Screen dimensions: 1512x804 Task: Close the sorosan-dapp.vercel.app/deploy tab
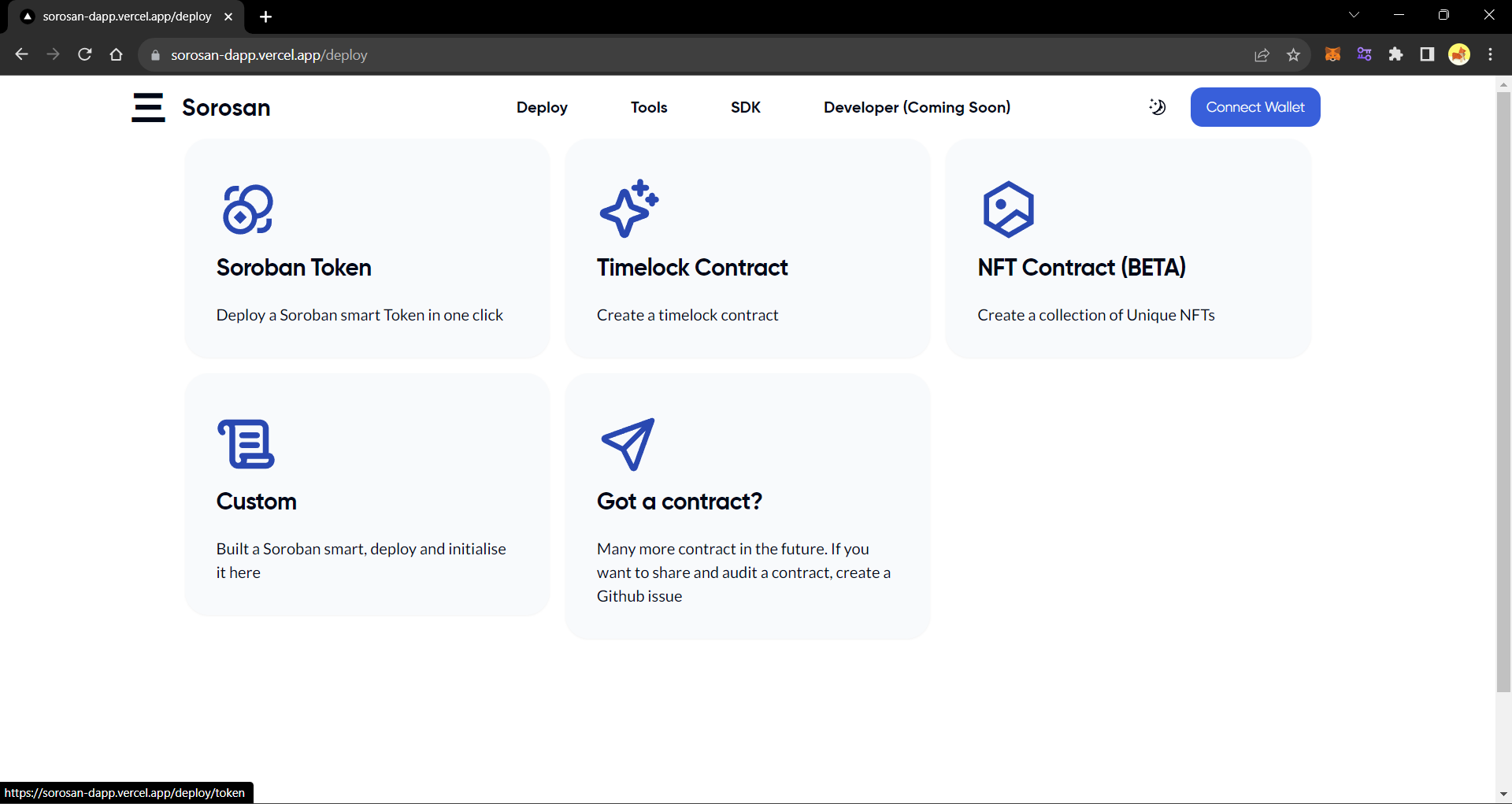(228, 17)
